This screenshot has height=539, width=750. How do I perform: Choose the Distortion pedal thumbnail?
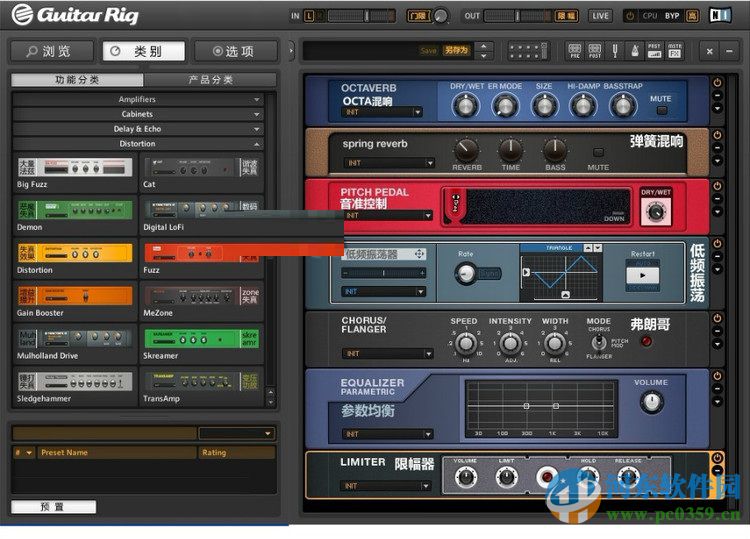pyautogui.click(x=75, y=253)
